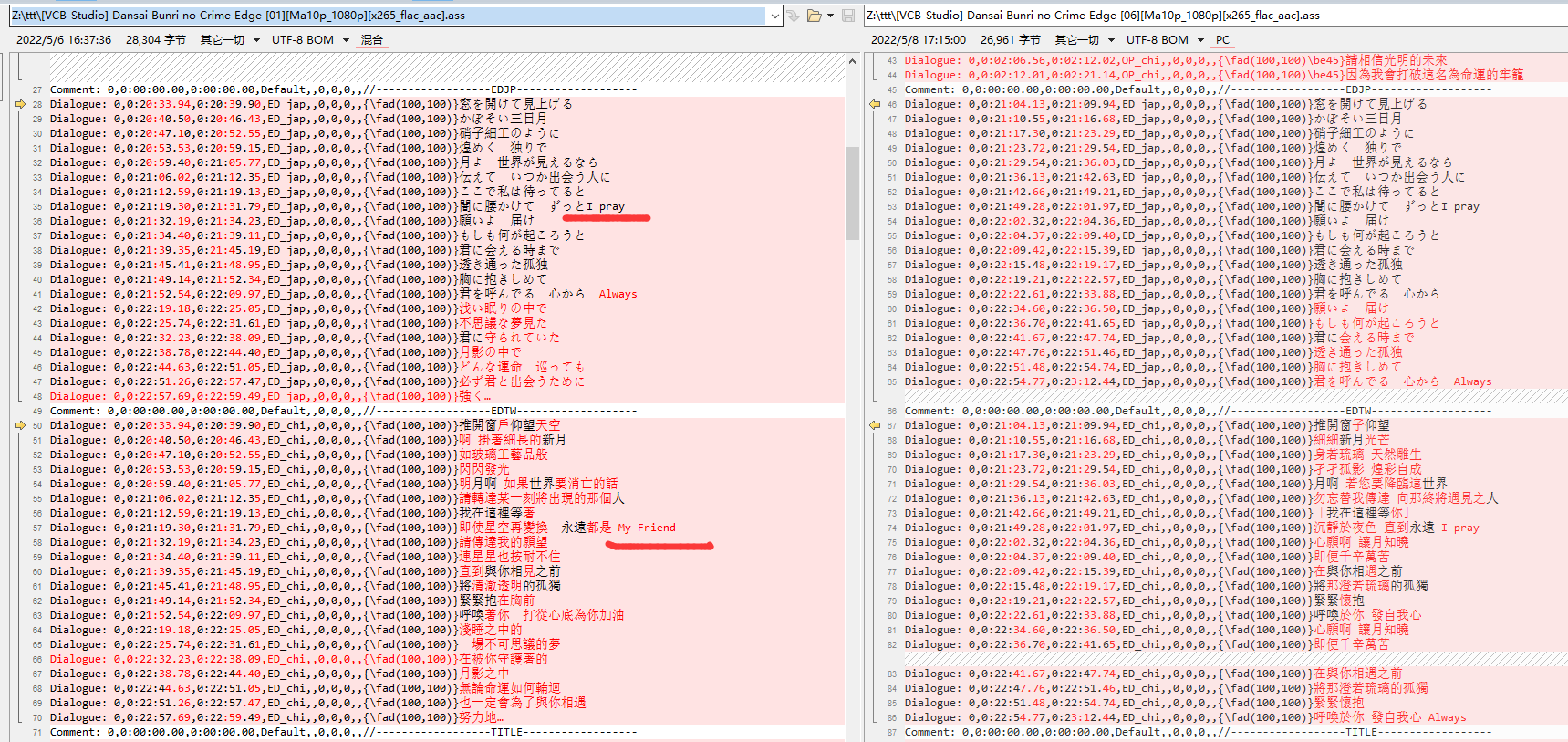Image resolution: width=1568 pixels, height=742 pixels.
Task: Select left line 27 EDJP comment
Action: pos(447,89)
